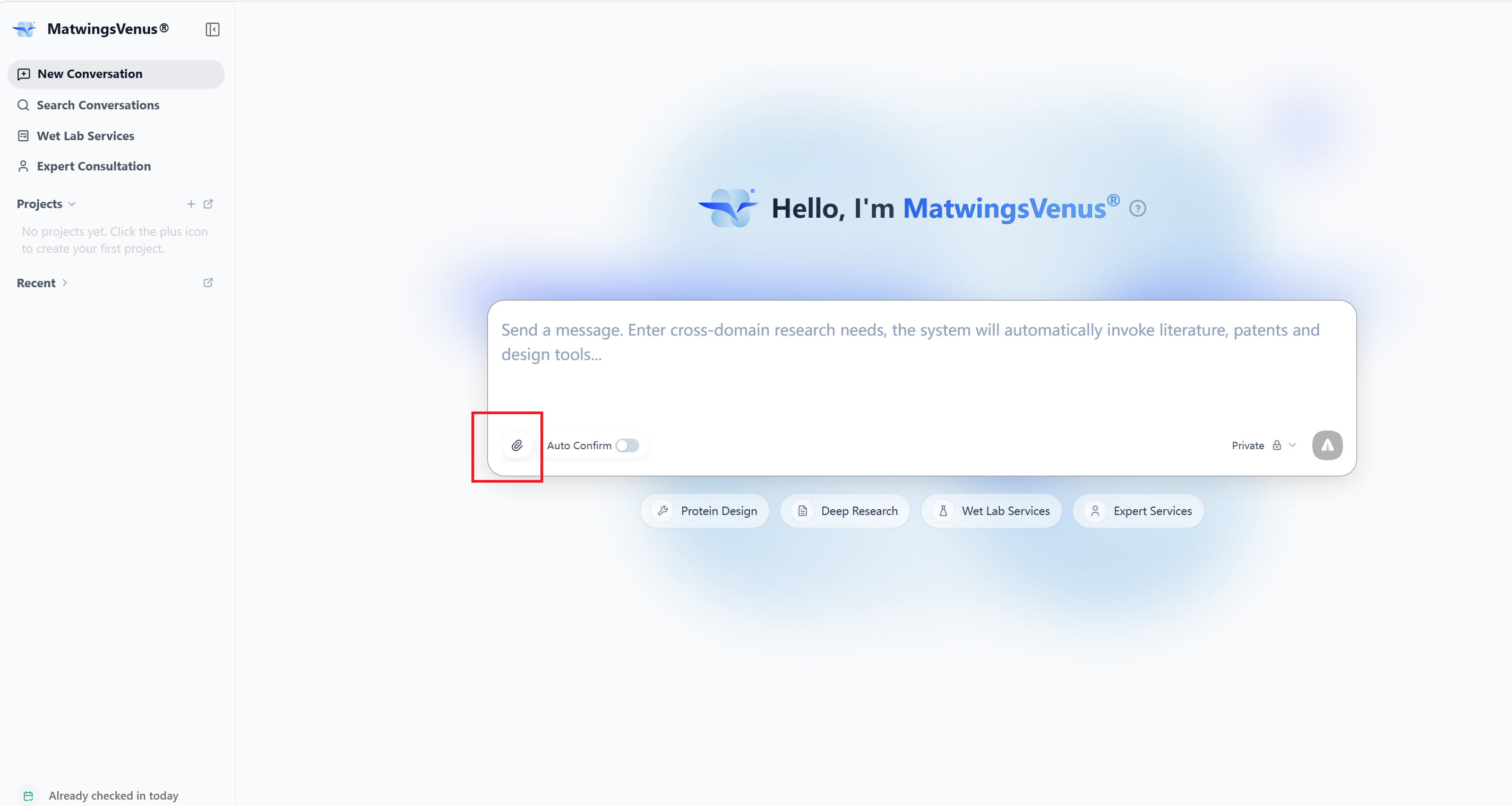Click the MatwingsVenus logo in sidebar
The image size is (1512, 806).
point(24,29)
